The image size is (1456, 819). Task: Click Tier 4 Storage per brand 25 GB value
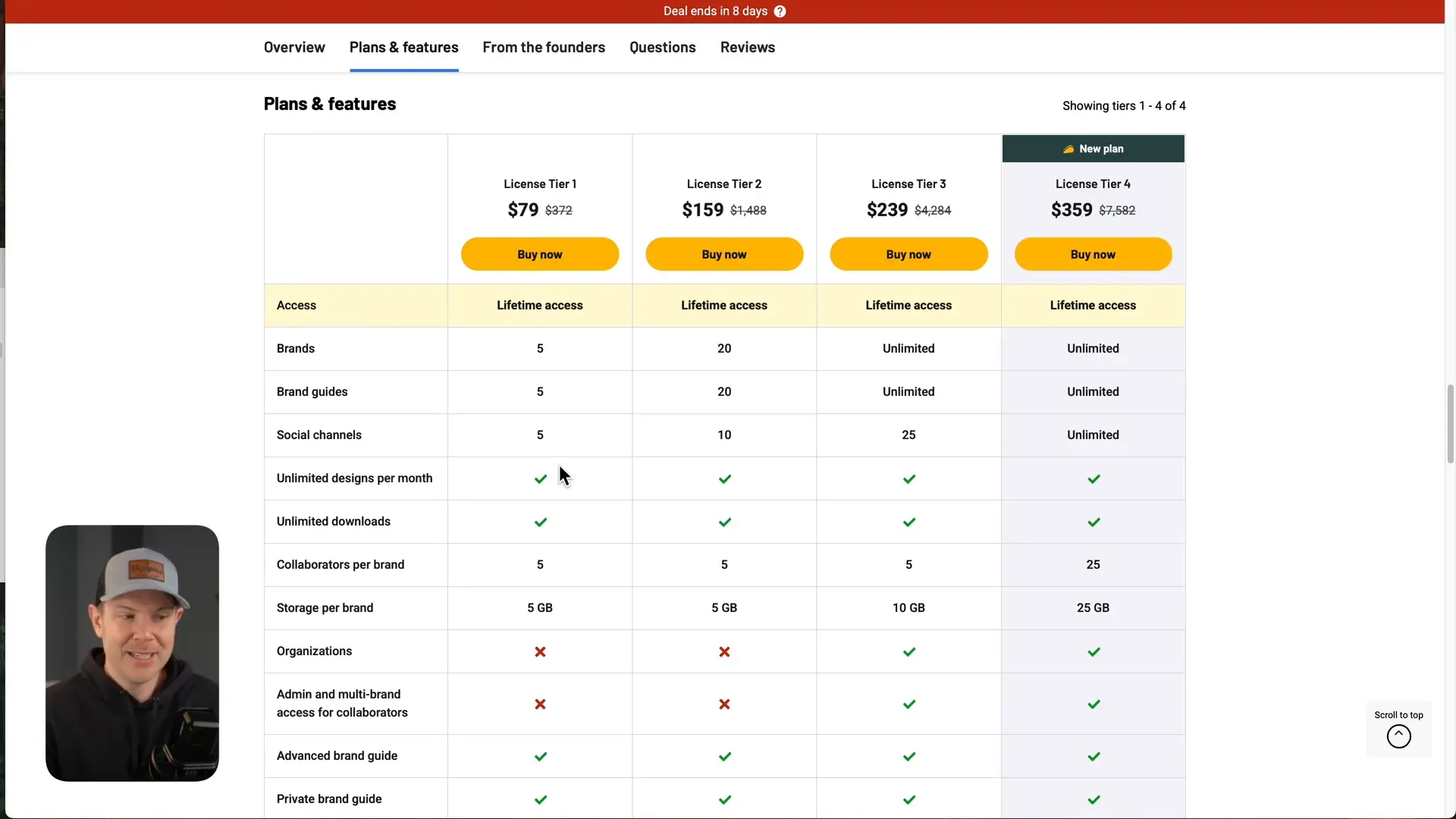coord(1093,608)
